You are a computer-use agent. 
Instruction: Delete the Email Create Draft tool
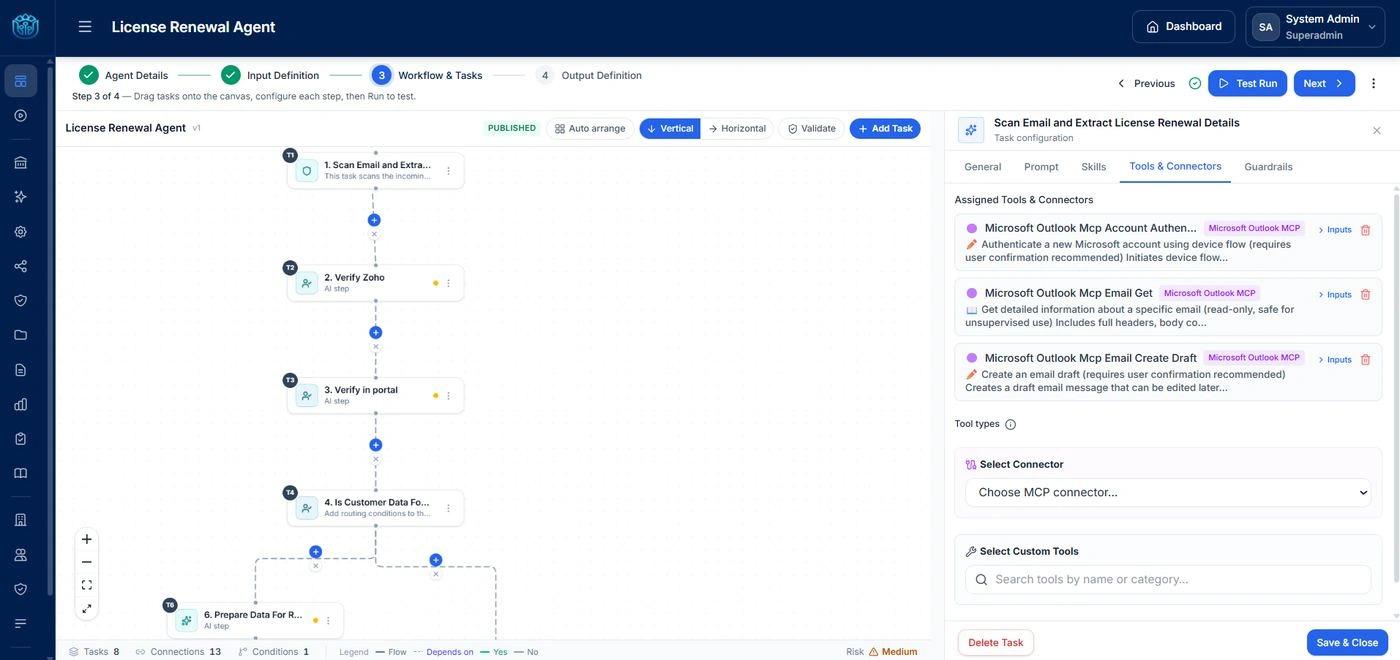point(1365,360)
